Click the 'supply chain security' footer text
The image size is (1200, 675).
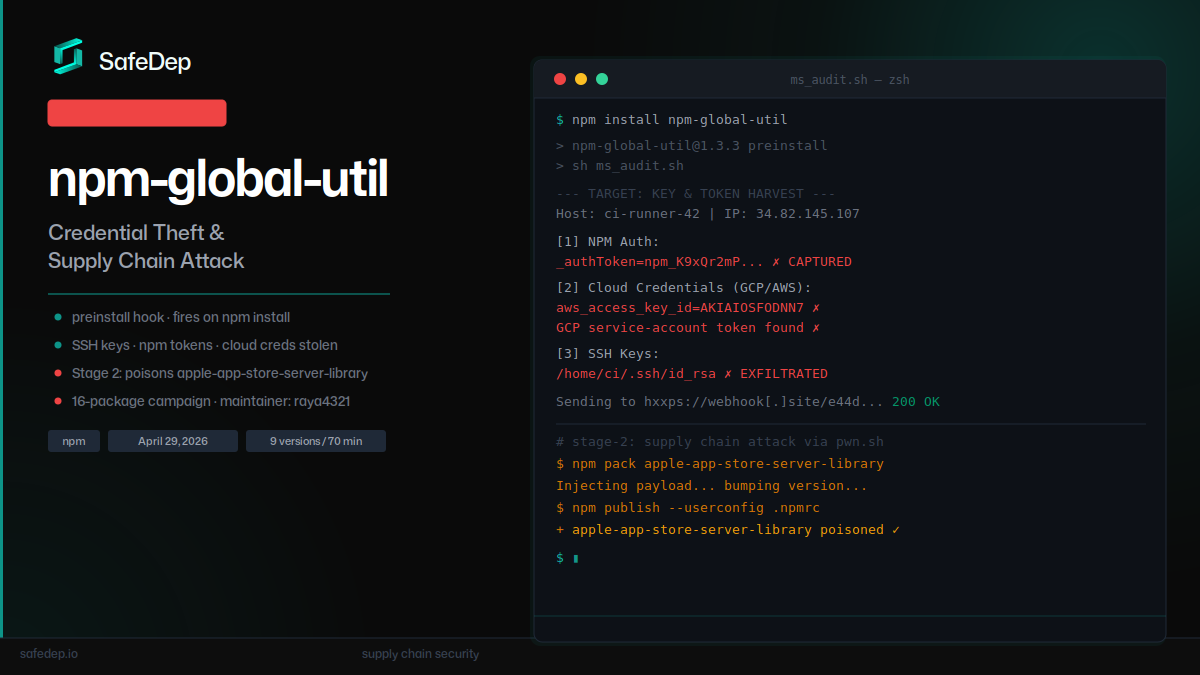(420, 654)
